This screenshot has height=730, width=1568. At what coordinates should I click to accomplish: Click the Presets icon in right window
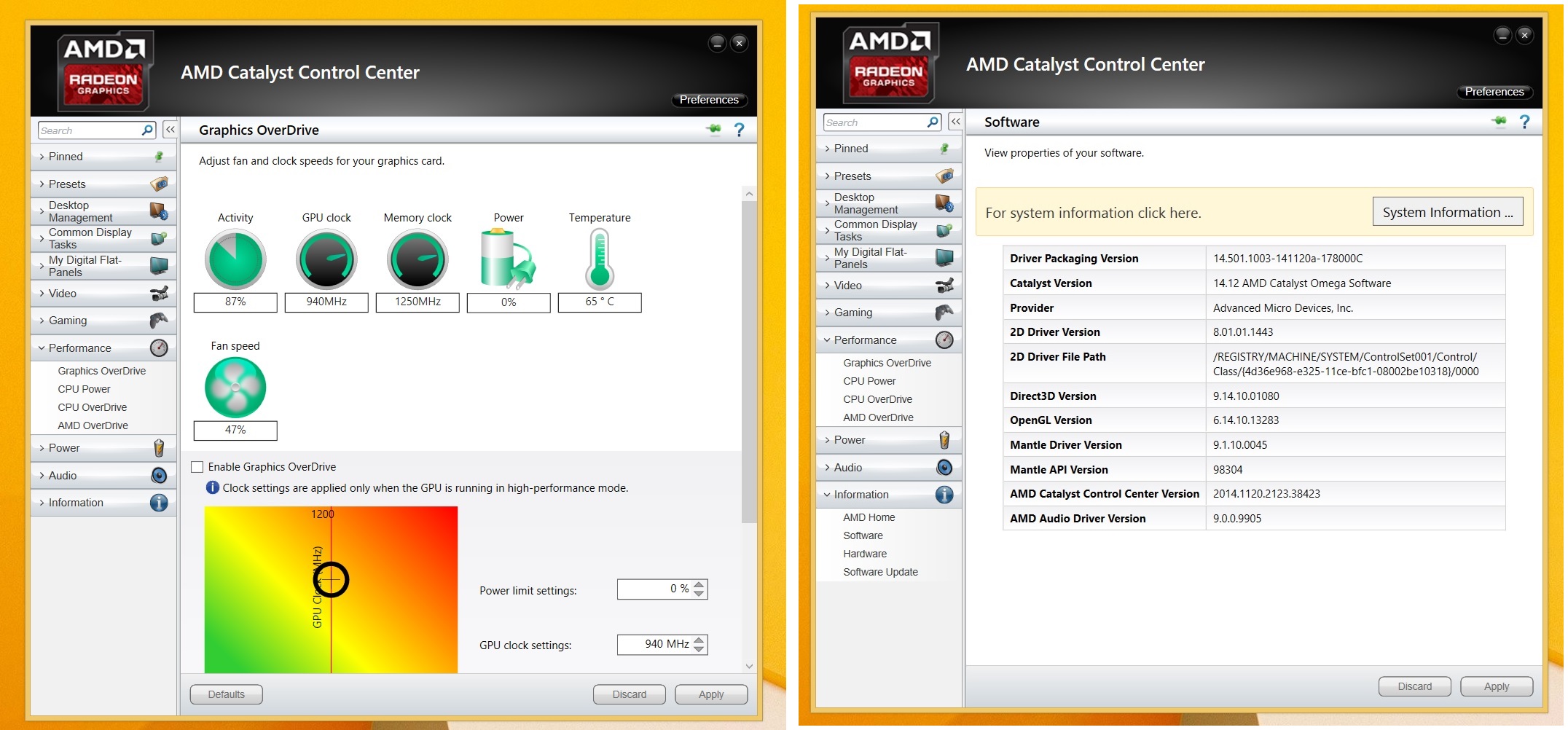point(944,176)
